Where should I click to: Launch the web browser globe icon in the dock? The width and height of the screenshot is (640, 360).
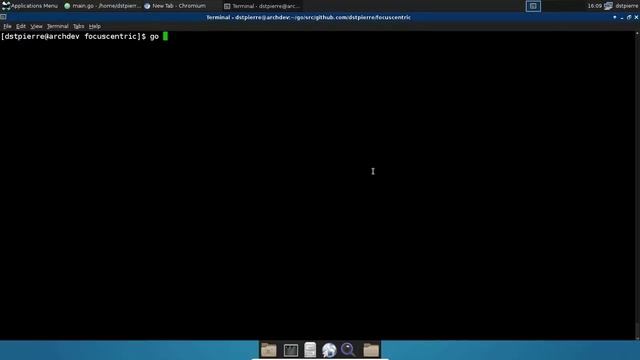click(x=329, y=350)
